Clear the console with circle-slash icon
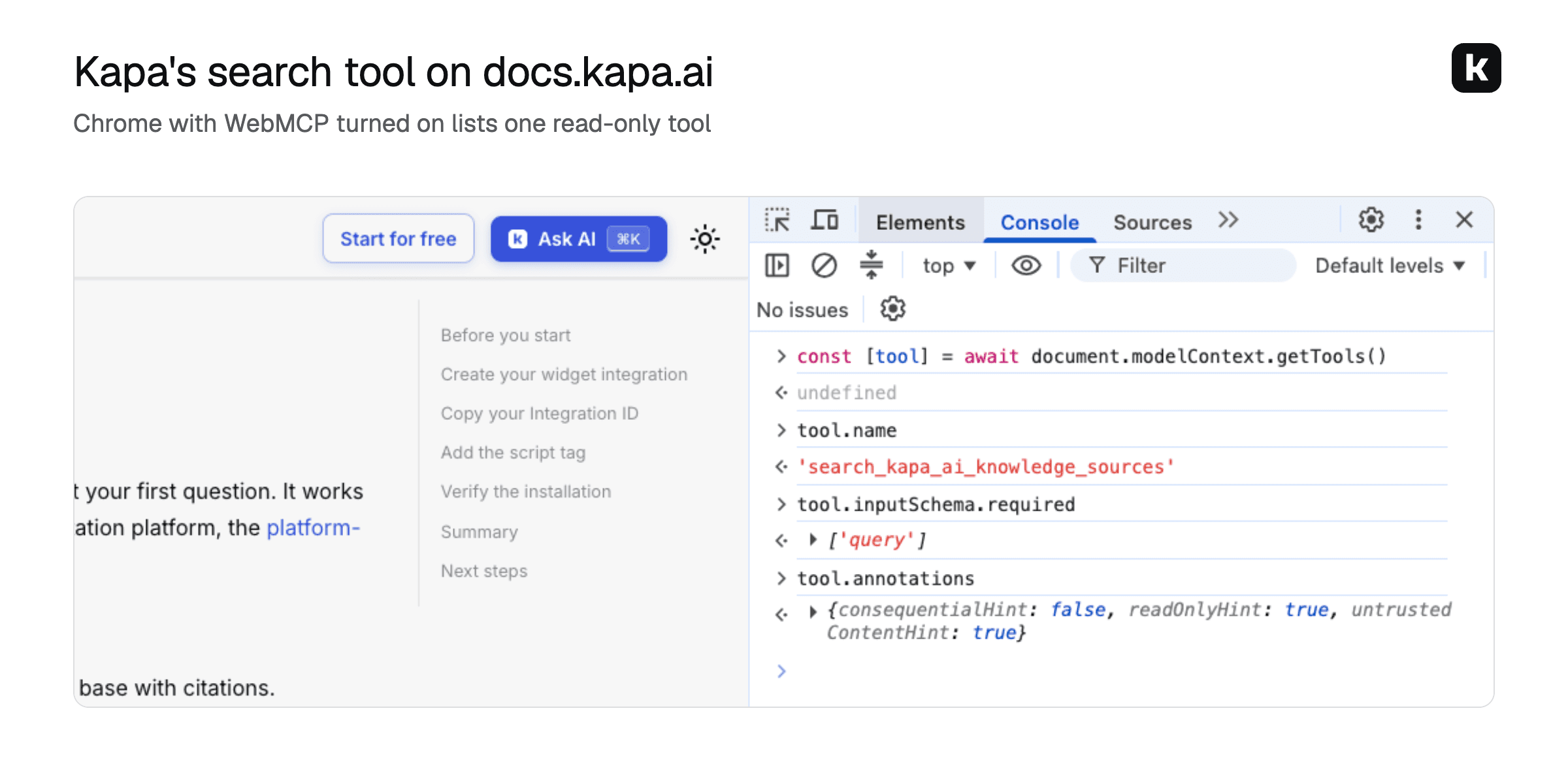This screenshot has width=1568, height=781. [x=824, y=266]
